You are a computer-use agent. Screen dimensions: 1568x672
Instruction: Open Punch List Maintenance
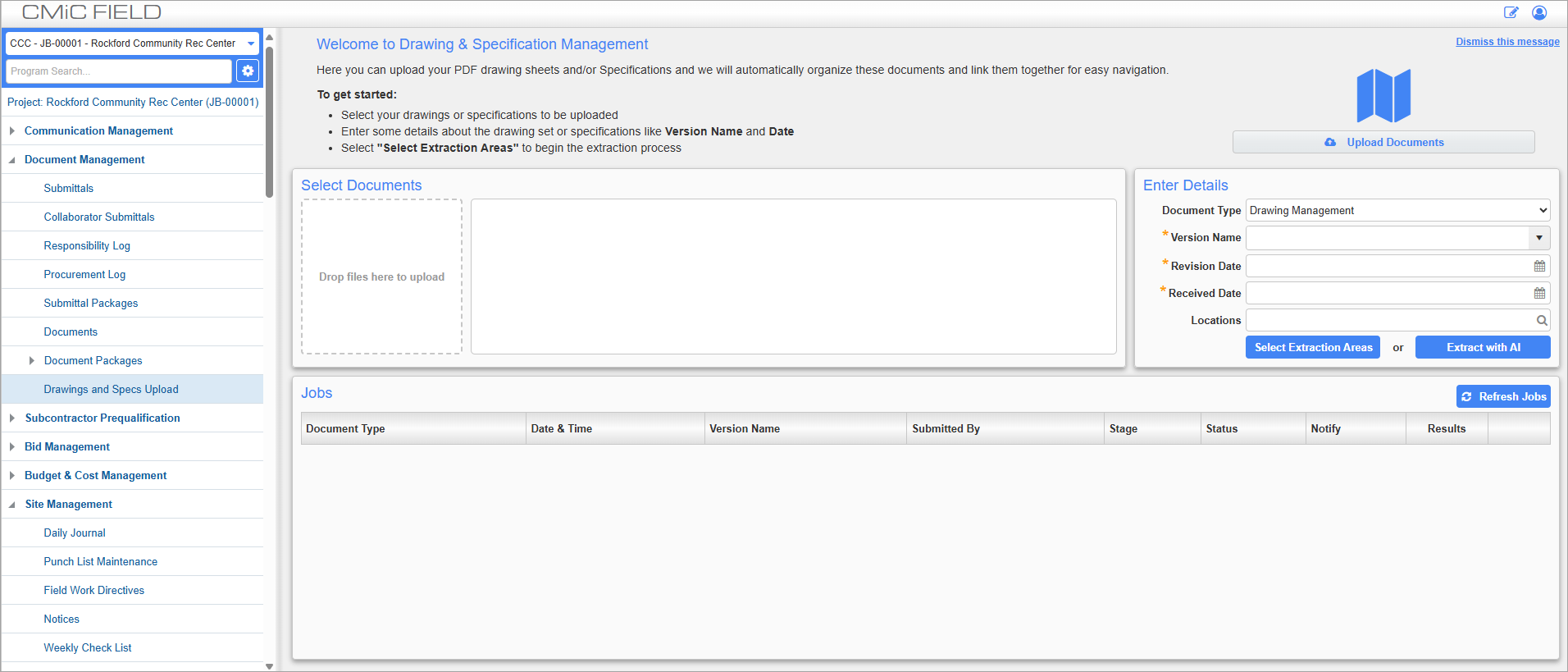click(101, 561)
